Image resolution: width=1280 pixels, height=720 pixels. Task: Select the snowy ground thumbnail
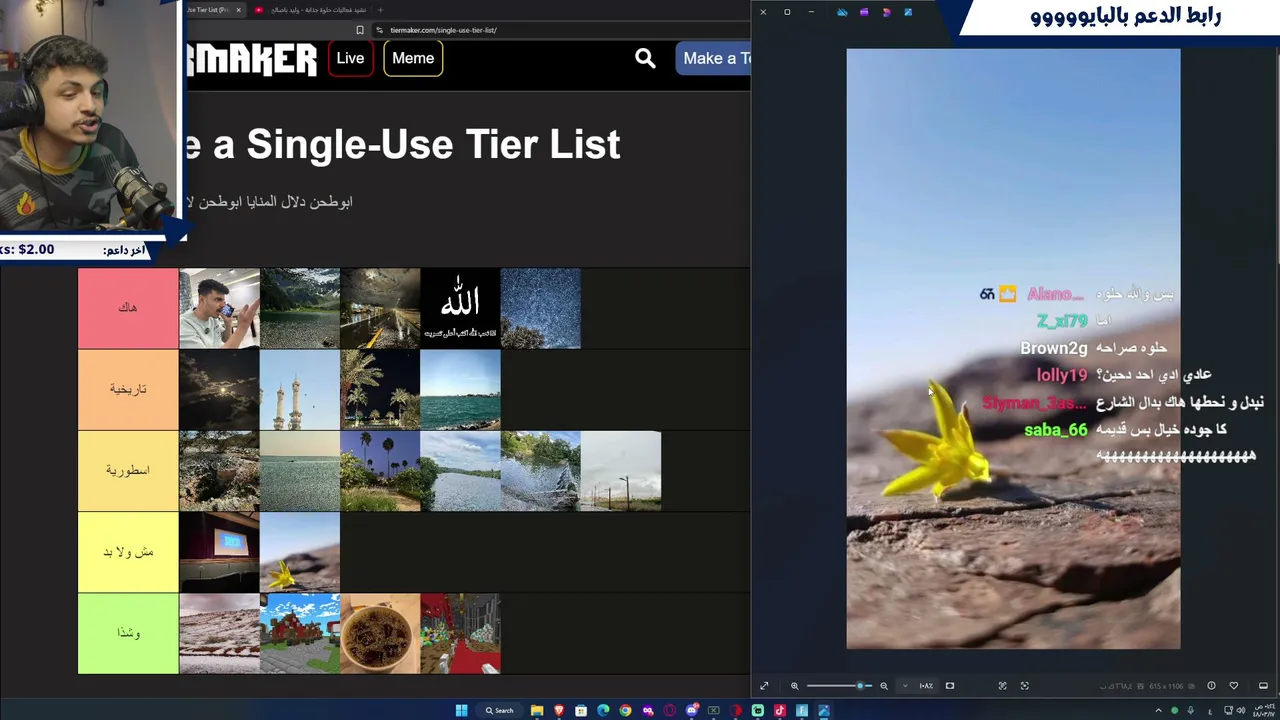pyautogui.click(x=220, y=634)
